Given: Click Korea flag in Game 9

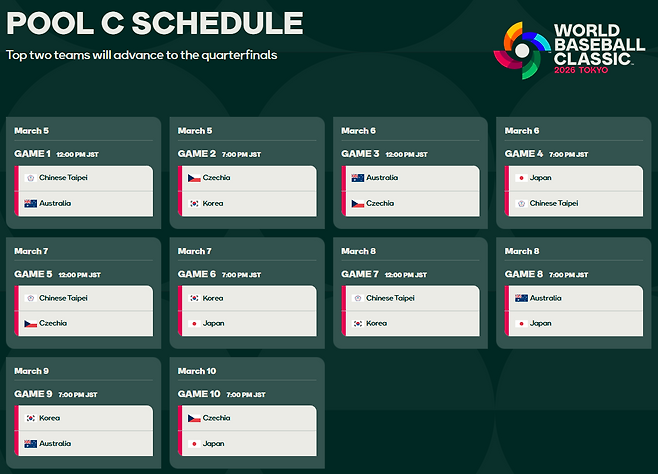Looking at the screenshot, I should tap(30, 418).
